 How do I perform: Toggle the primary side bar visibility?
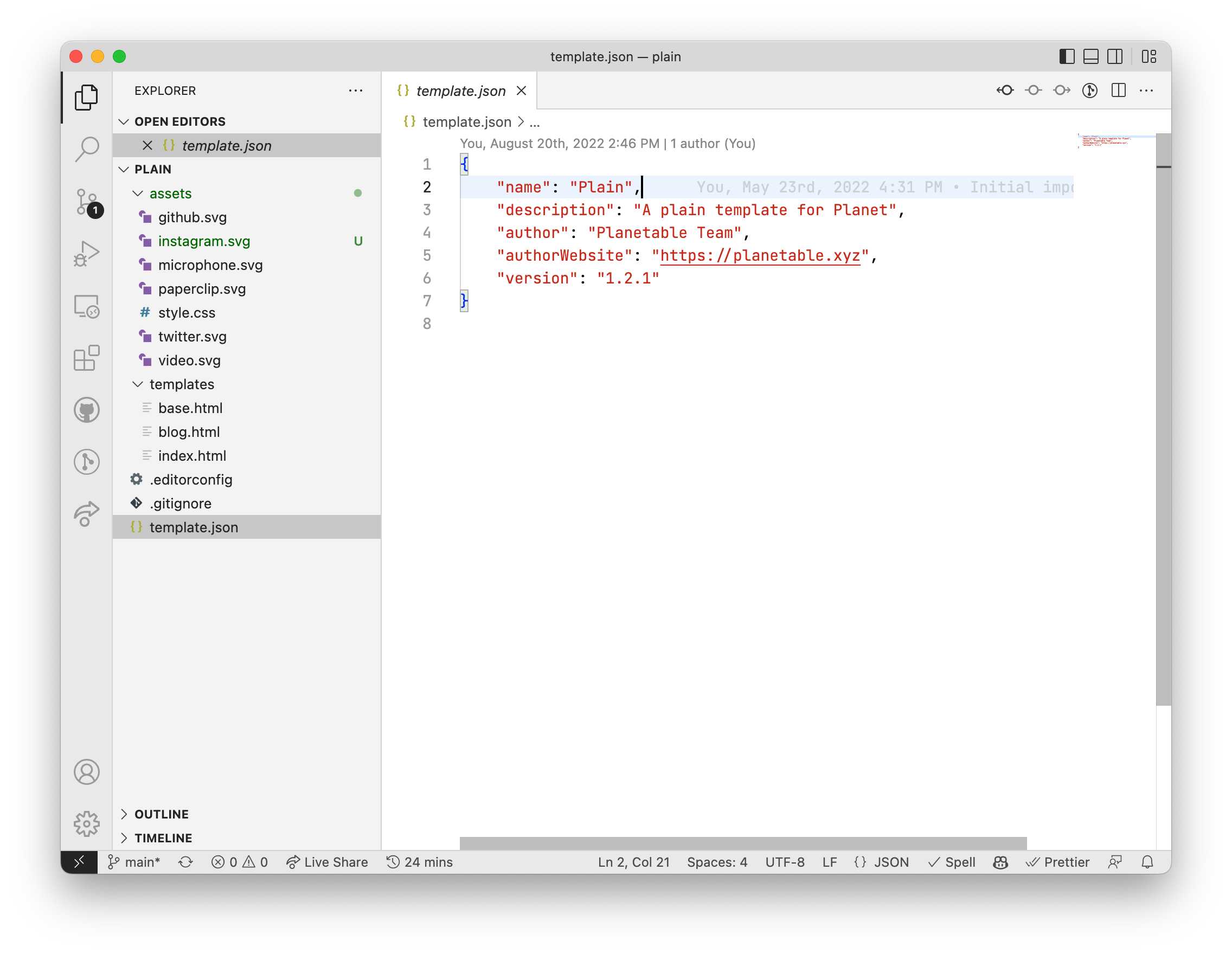[1067, 56]
